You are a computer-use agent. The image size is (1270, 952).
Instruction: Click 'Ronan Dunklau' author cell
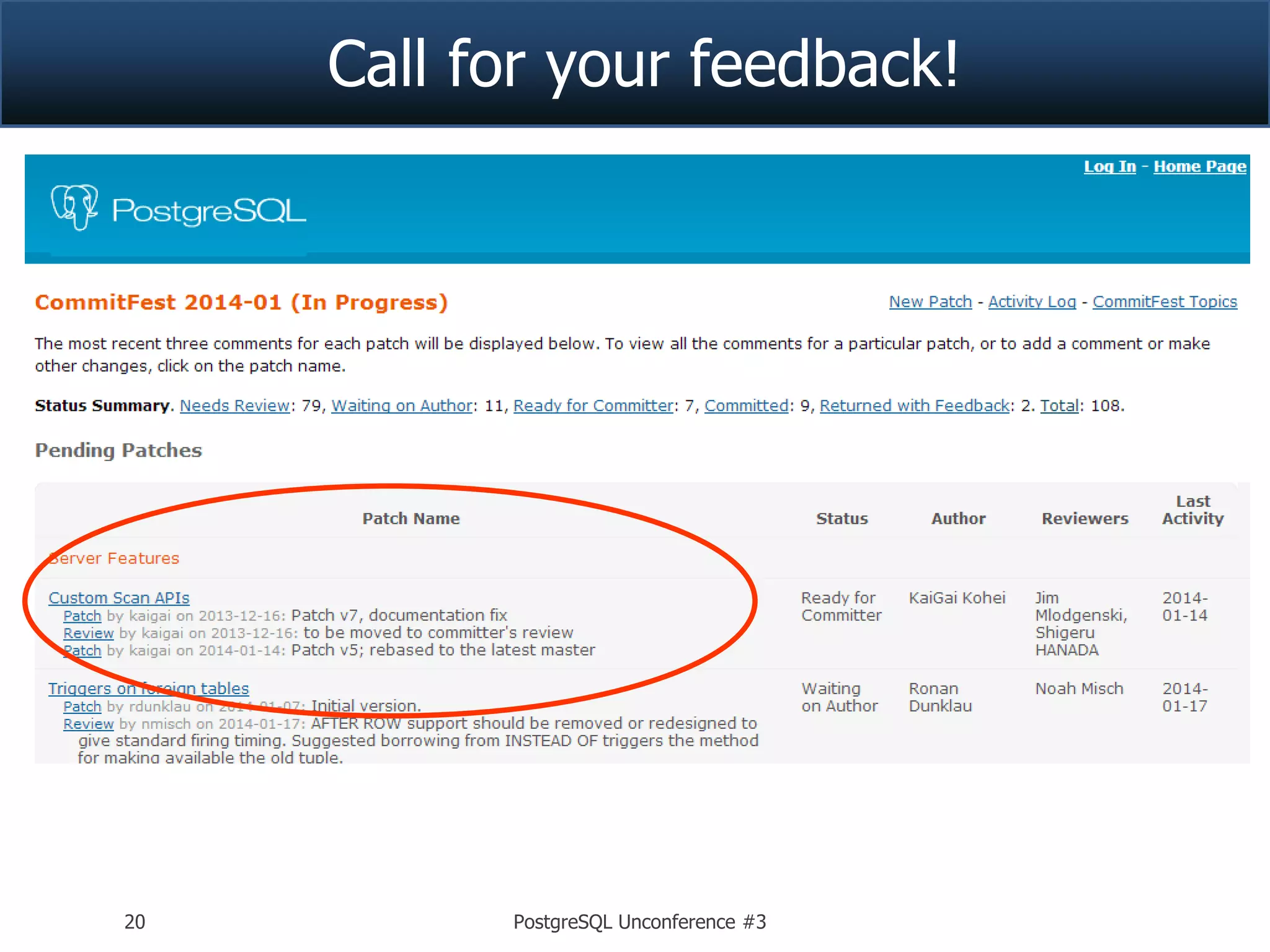[x=940, y=697]
